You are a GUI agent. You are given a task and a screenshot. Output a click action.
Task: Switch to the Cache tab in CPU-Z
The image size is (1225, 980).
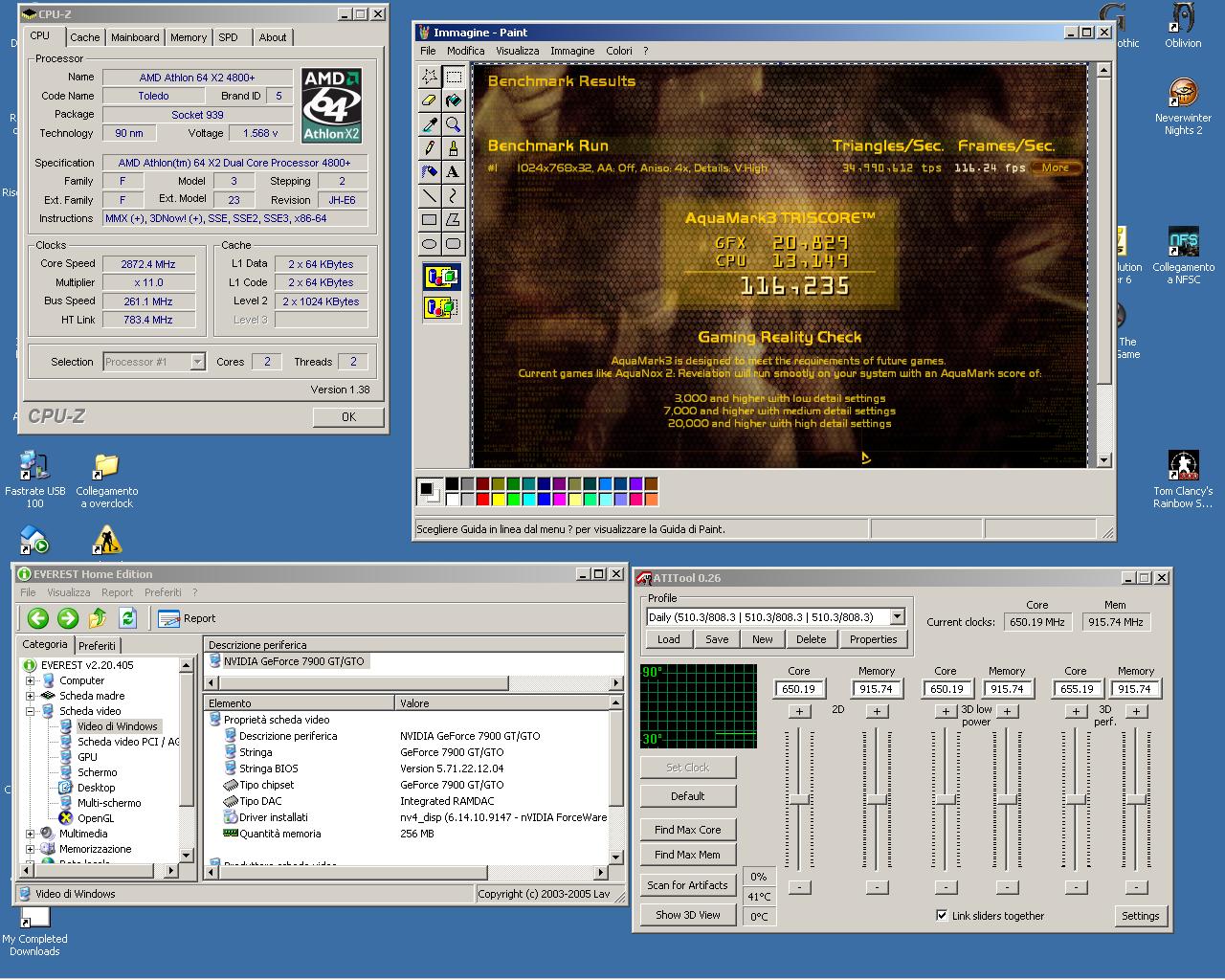[84, 37]
